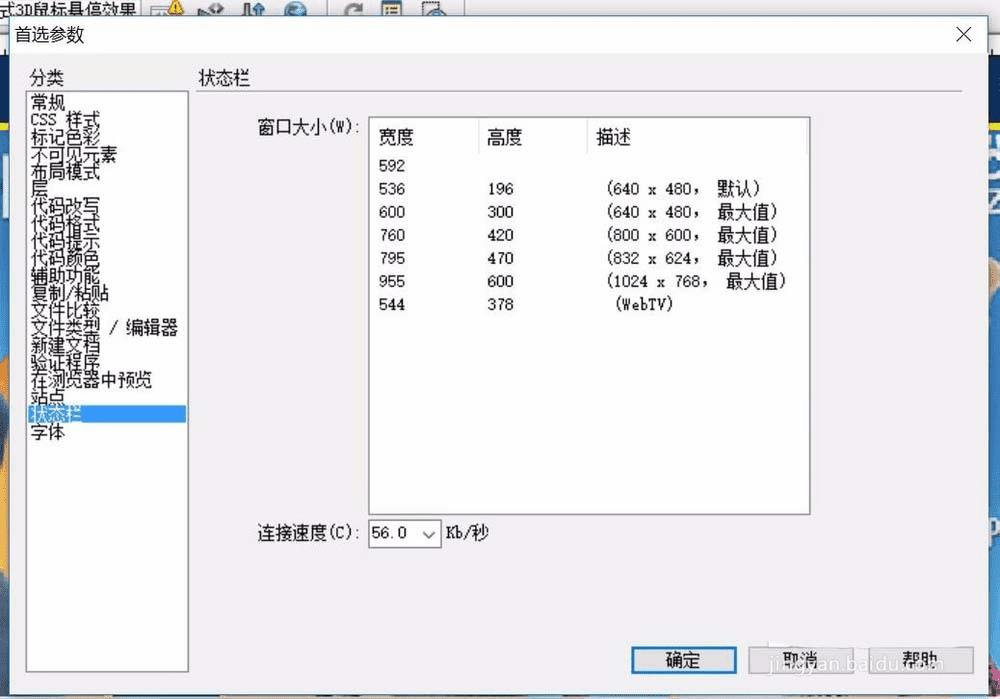This screenshot has width=1000, height=699.
Task: Click height value 196
Action: [501, 189]
